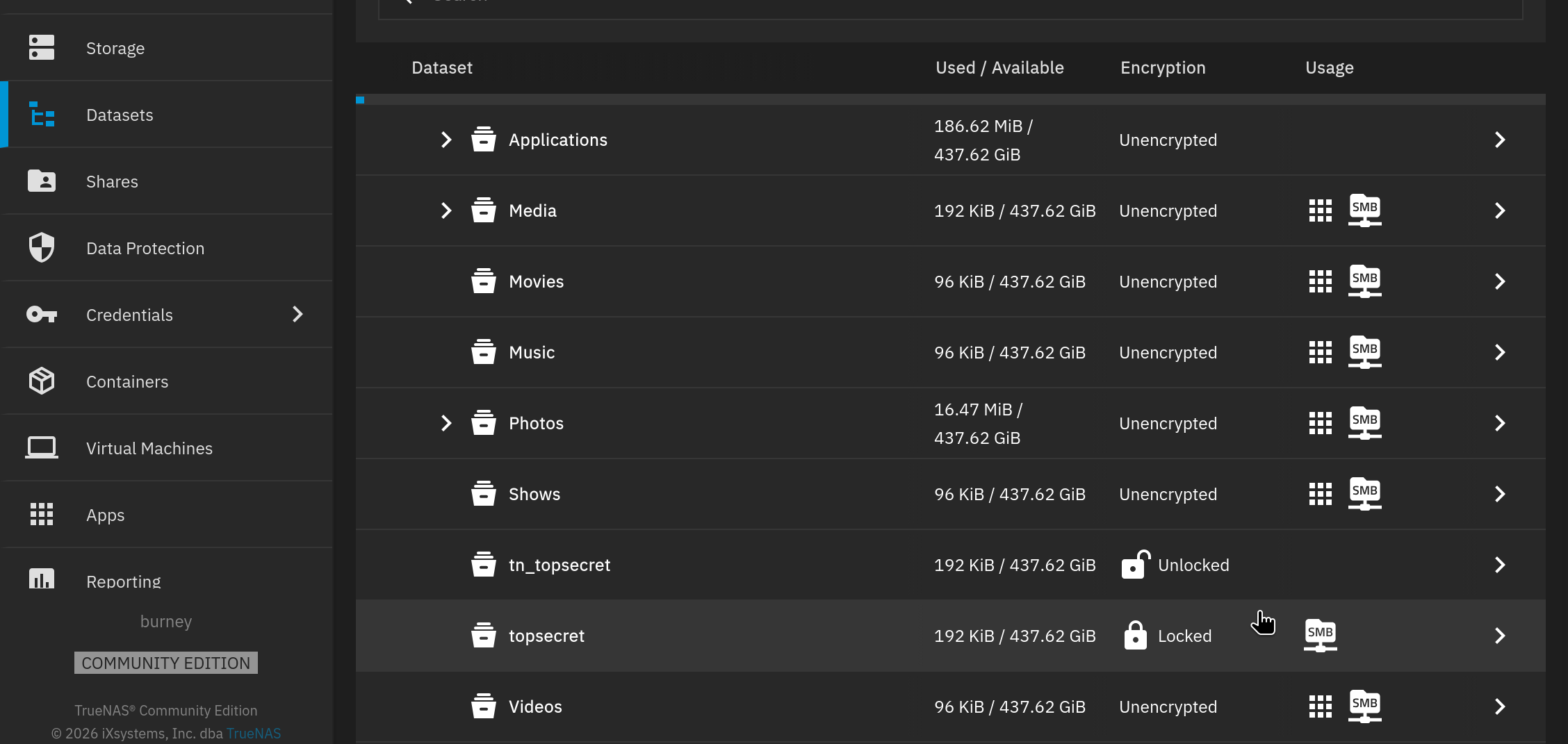The image size is (1568, 744).
Task: Click the Shows row SMB share icon
Action: tap(1365, 494)
